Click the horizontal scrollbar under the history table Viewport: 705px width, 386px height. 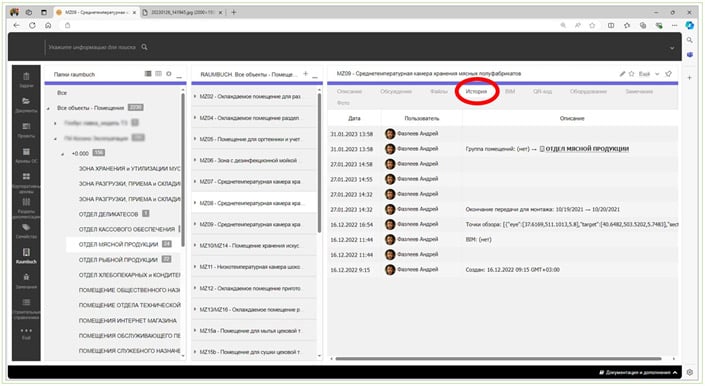pyautogui.click(x=498, y=359)
